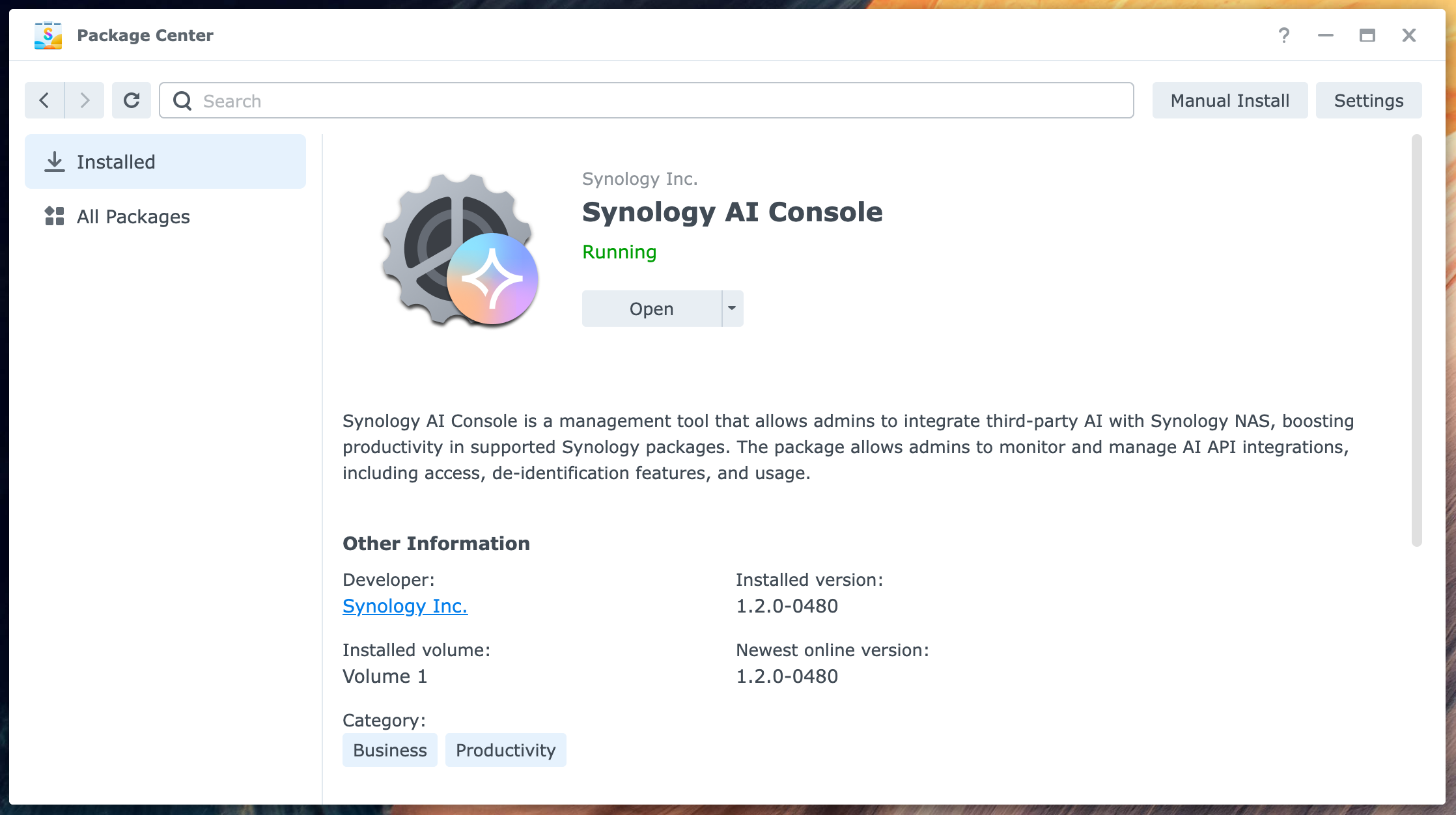Navigate back using the left arrow
This screenshot has height=815, width=1456.
click(x=44, y=100)
